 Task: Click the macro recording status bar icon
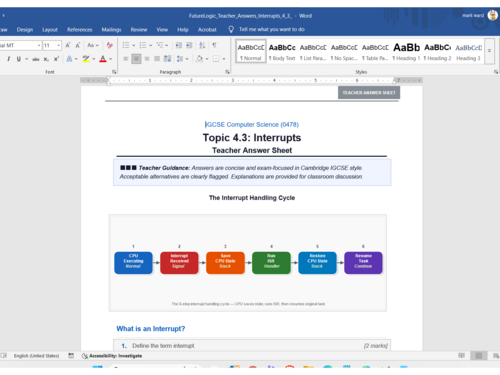[x=71, y=356]
